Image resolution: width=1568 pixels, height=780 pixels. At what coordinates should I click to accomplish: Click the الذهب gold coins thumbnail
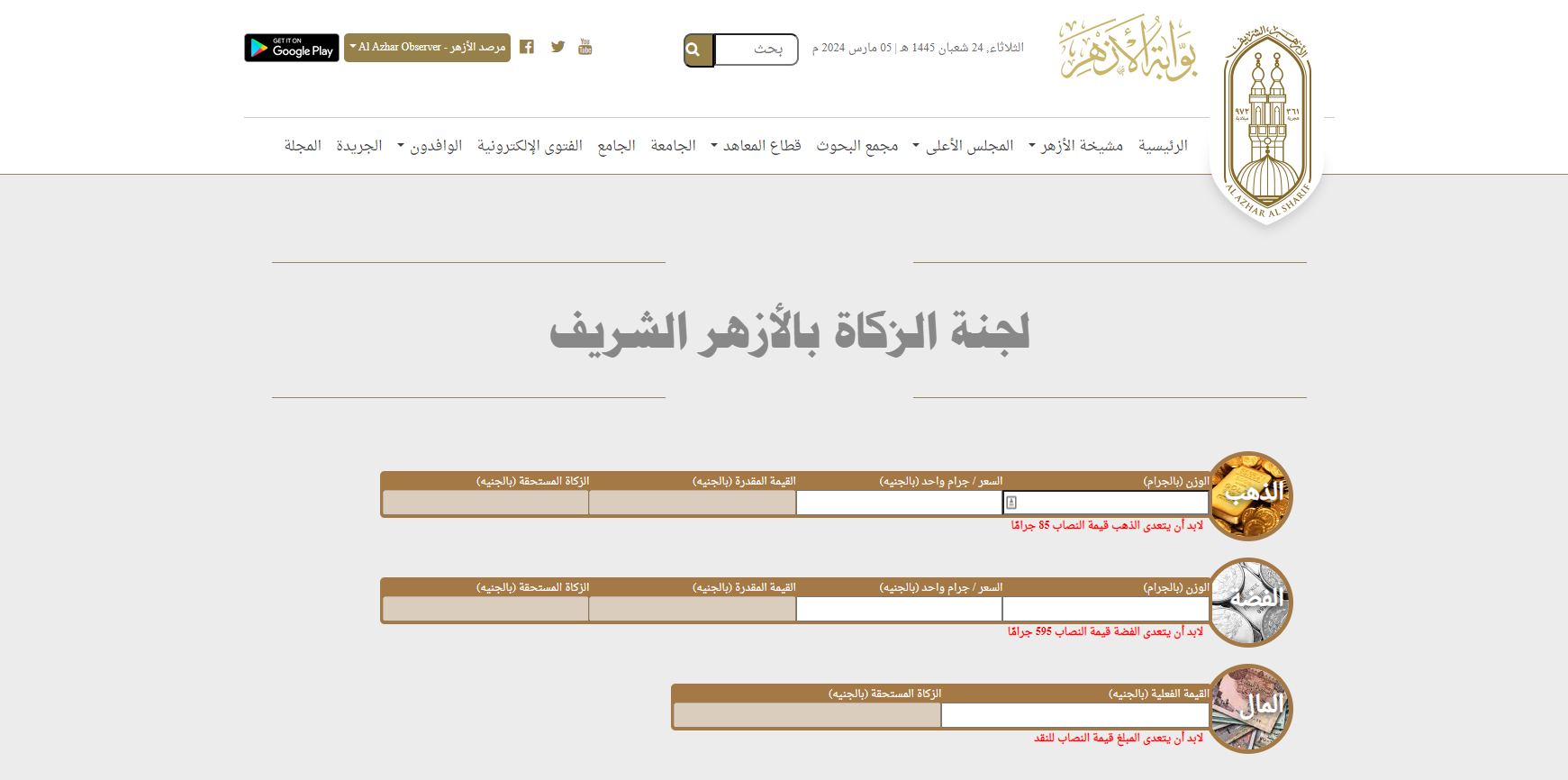[1250, 496]
